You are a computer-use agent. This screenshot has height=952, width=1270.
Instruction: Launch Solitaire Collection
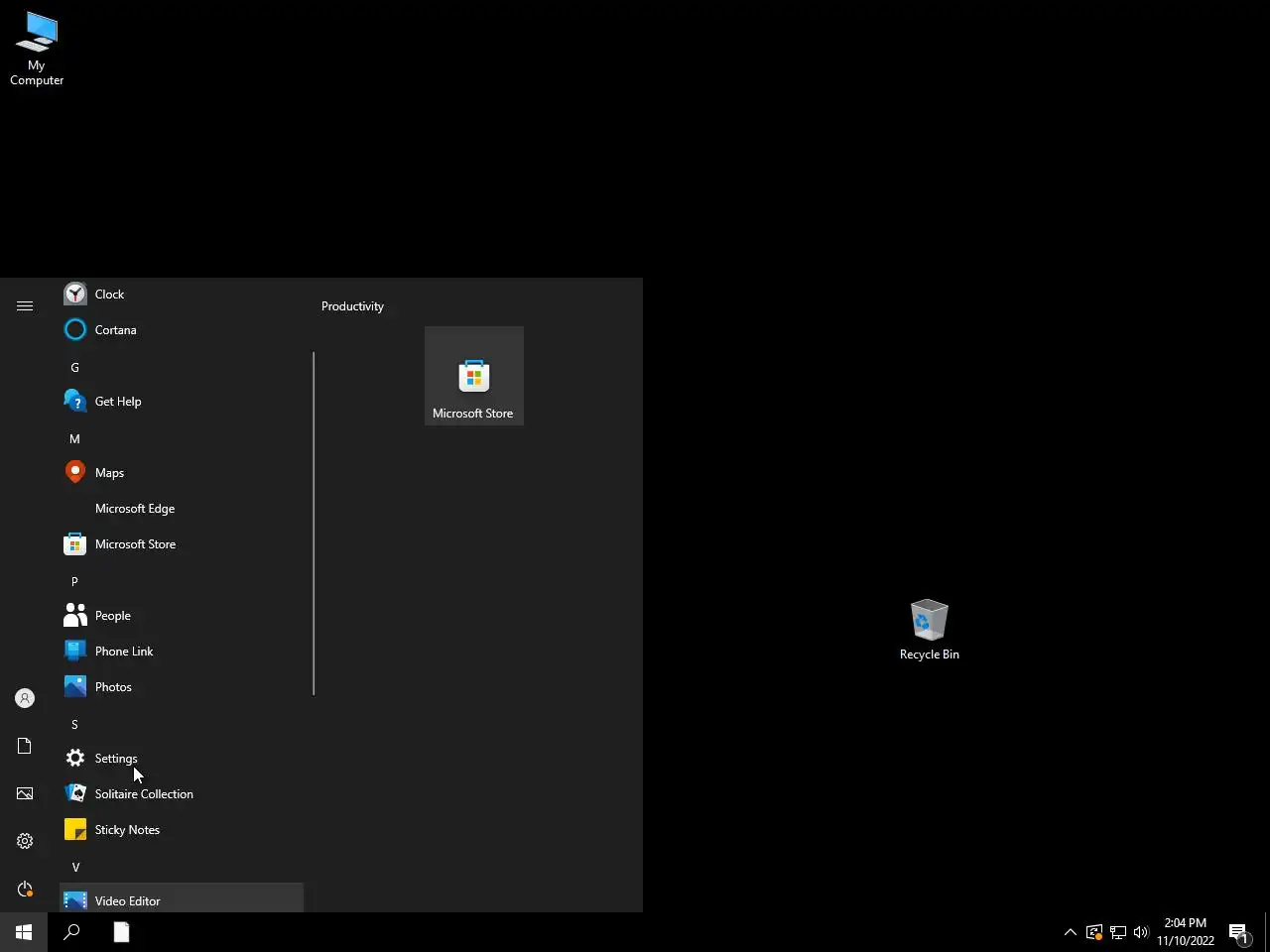(x=182, y=794)
